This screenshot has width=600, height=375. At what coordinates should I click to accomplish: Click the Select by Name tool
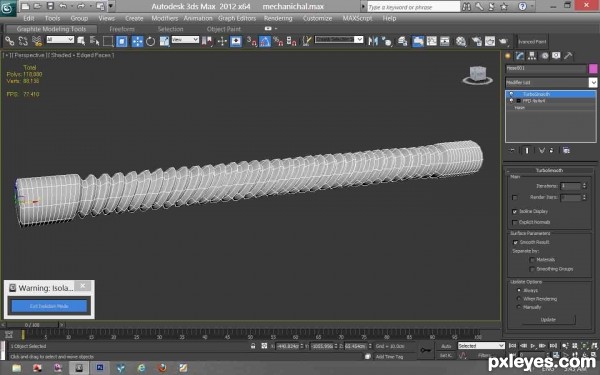pyautogui.click(x=94, y=41)
